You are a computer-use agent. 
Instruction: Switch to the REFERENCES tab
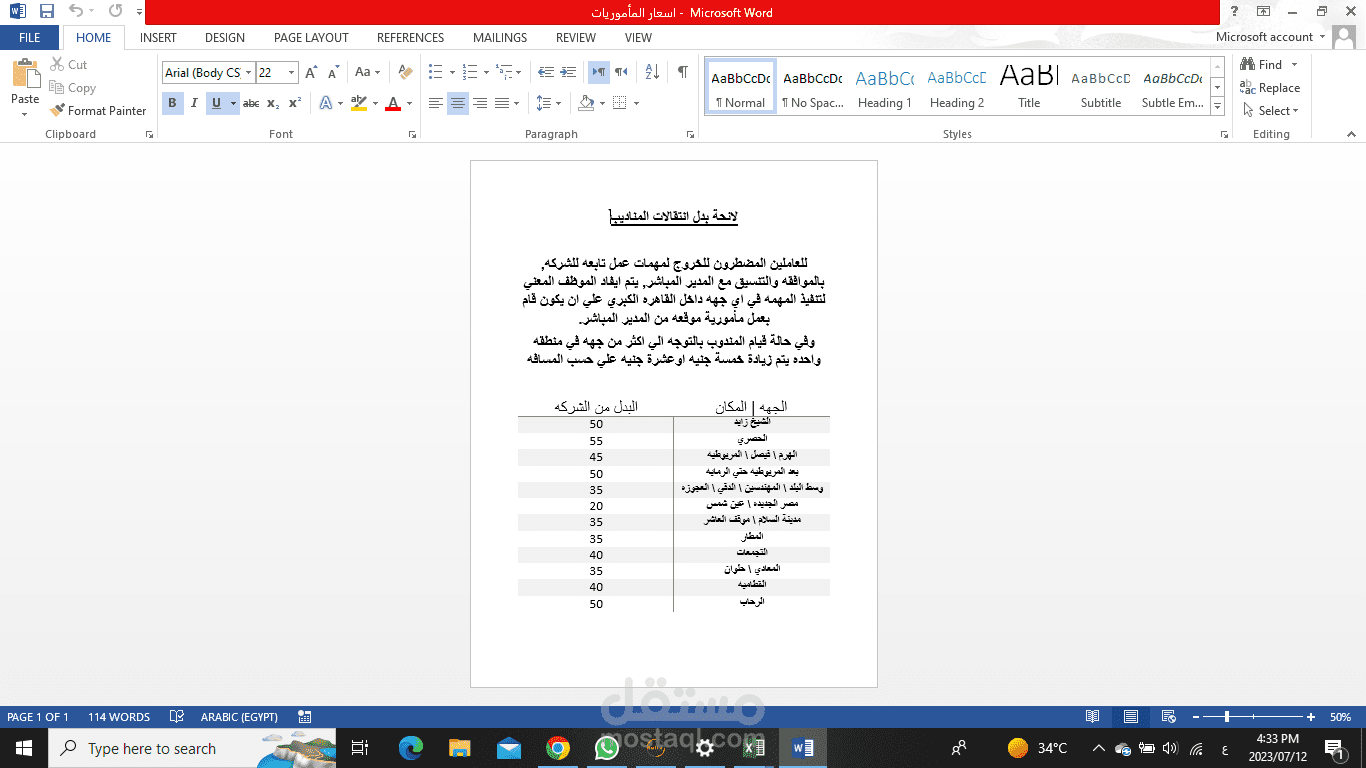click(410, 37)
